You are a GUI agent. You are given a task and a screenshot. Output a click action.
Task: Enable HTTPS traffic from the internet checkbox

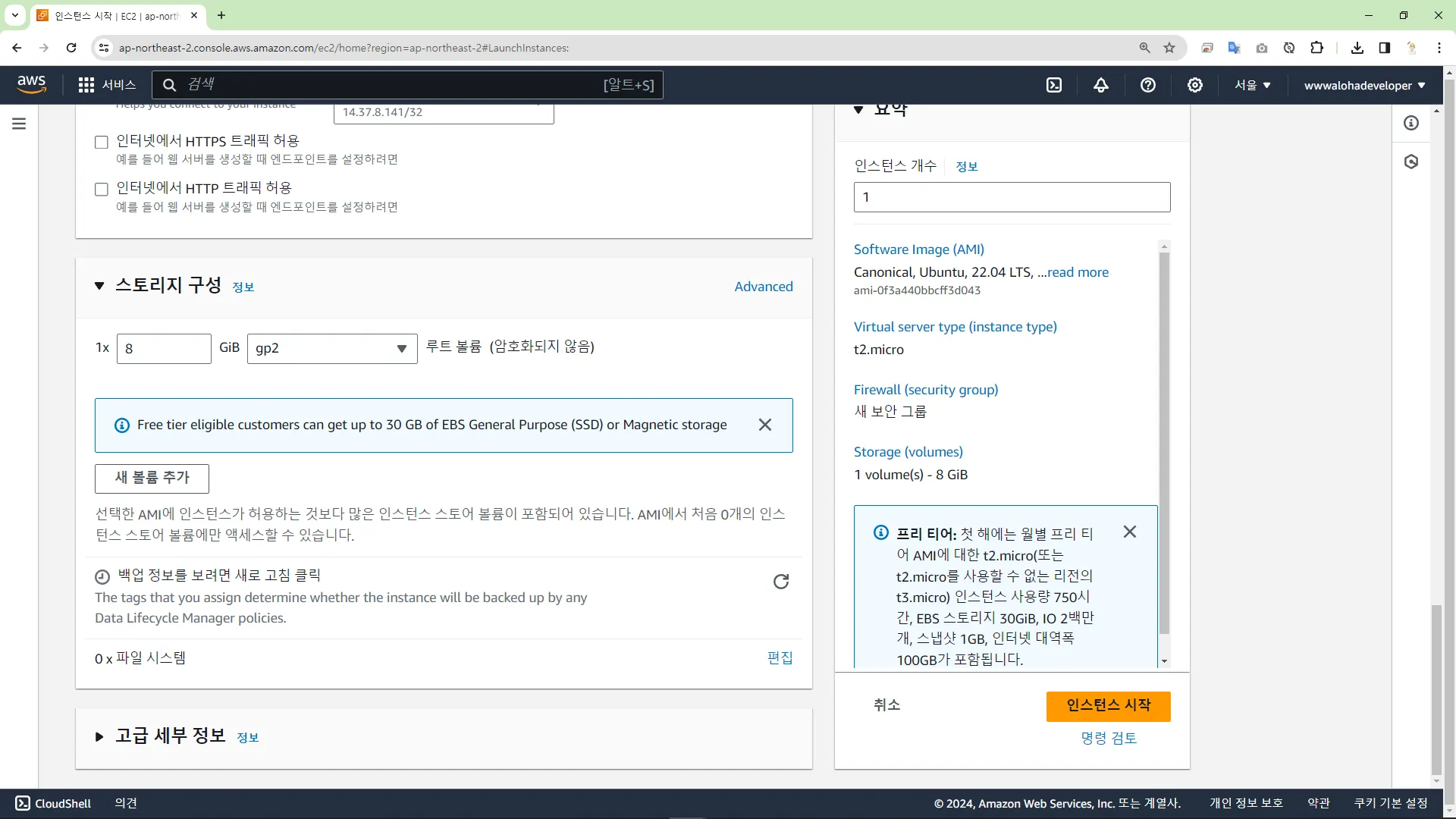[x=102, y=142]
